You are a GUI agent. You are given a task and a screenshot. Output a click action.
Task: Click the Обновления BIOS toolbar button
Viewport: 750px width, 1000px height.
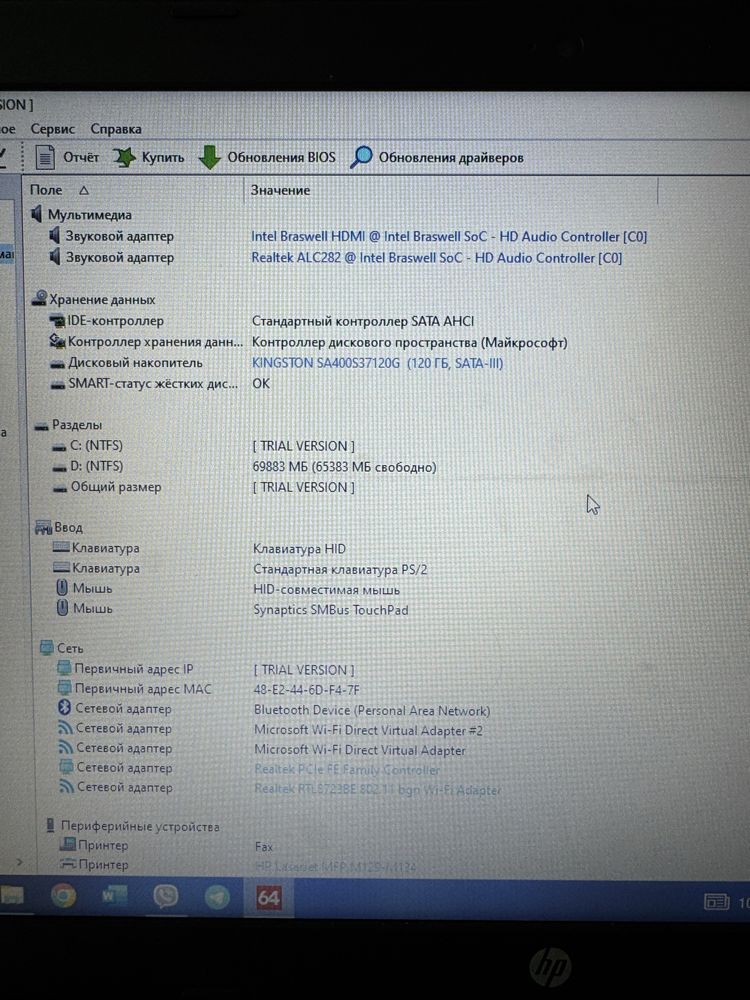tap(267, 157)
